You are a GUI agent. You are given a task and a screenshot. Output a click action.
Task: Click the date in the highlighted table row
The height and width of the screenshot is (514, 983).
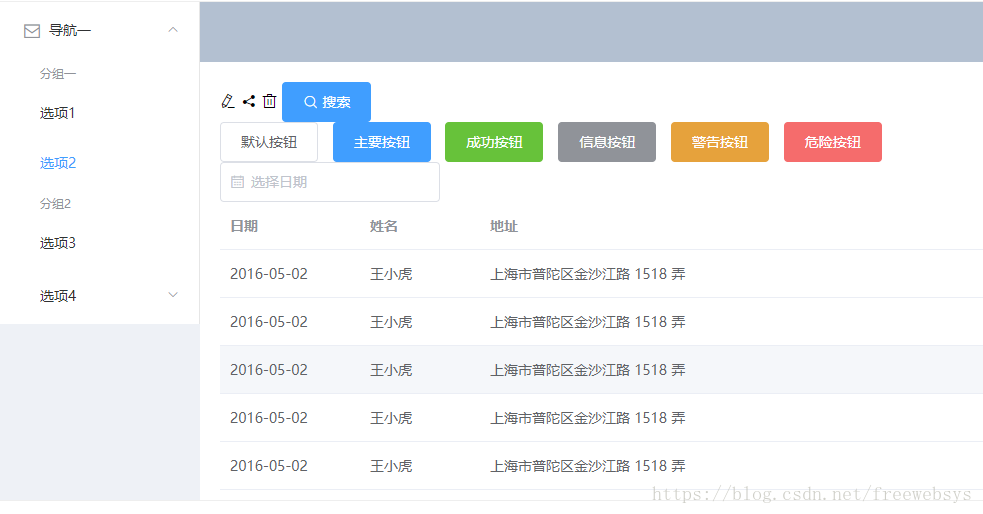(269, 370)
